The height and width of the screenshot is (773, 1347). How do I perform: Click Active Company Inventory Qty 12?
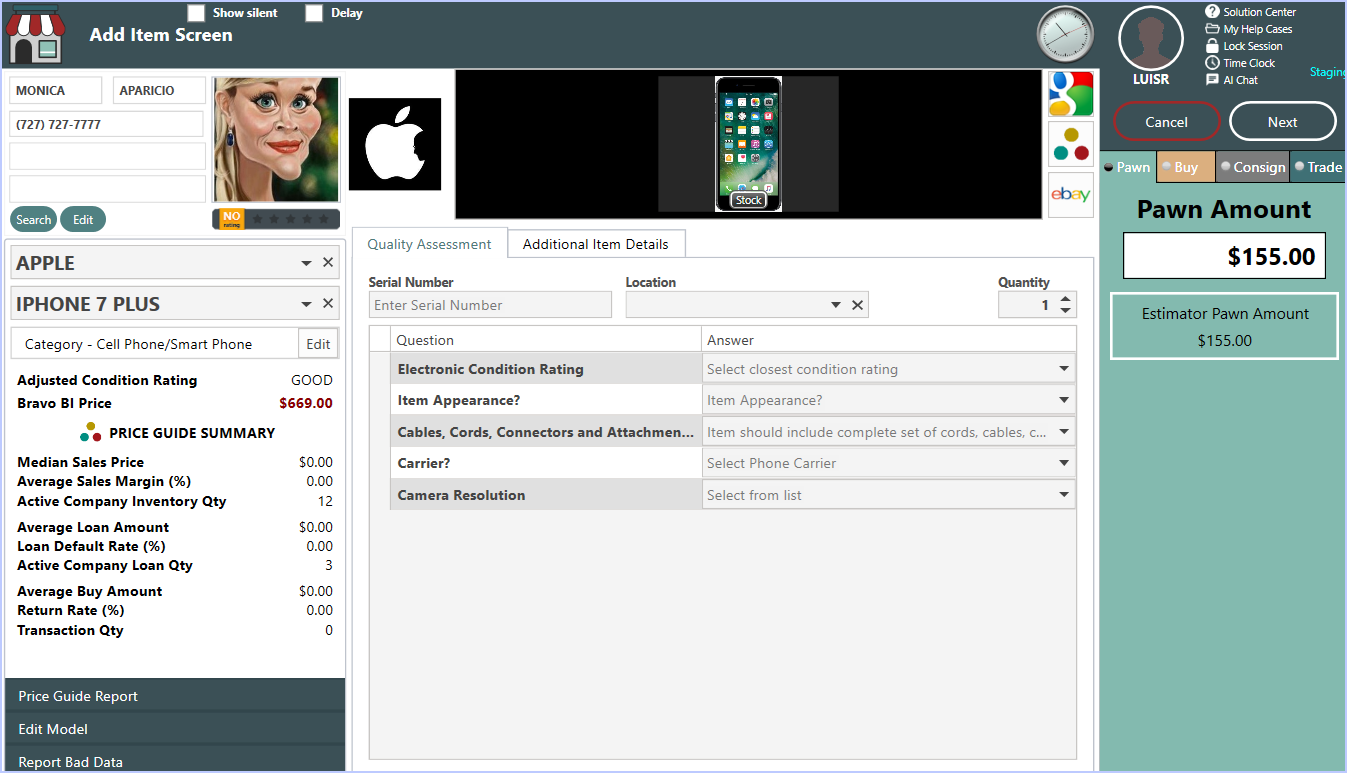pyautogui.click(x=325, y=501)
